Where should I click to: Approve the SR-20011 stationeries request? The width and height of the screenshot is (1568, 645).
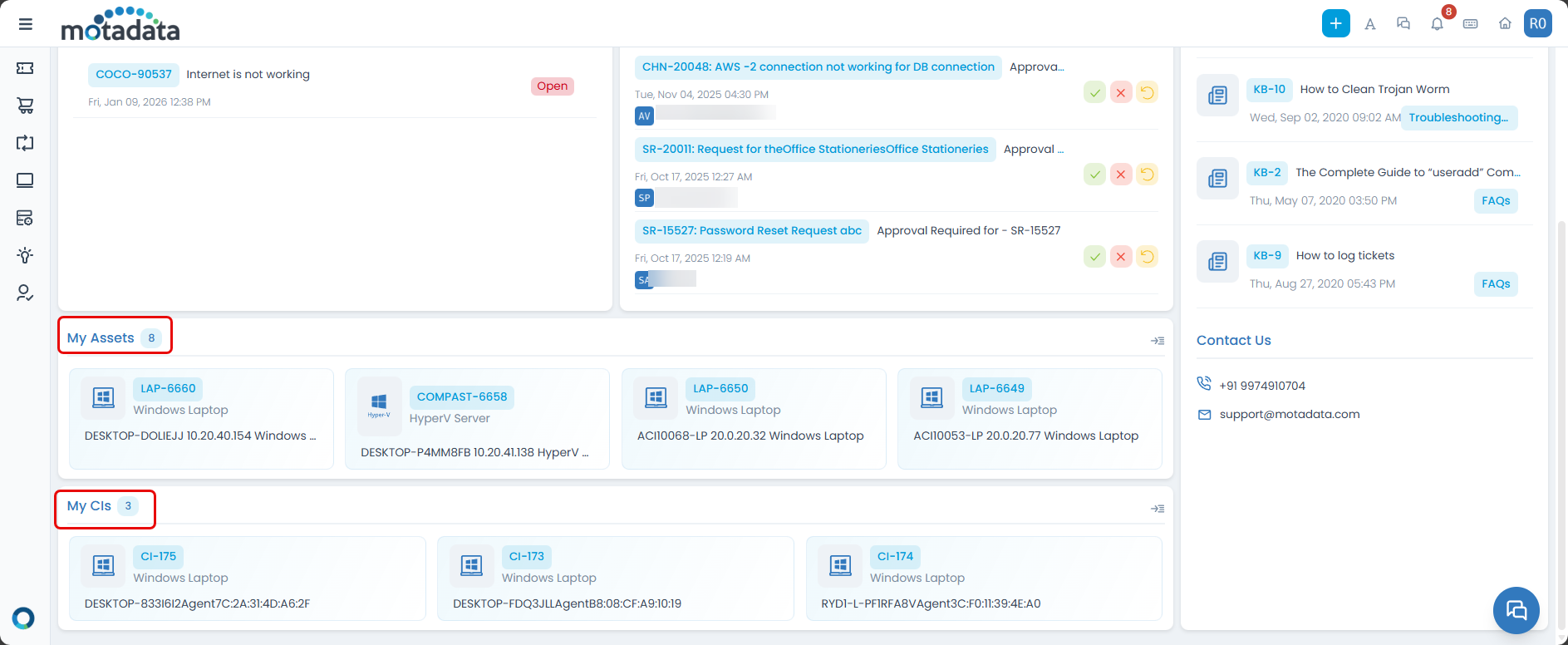[x=1095, y=175]
